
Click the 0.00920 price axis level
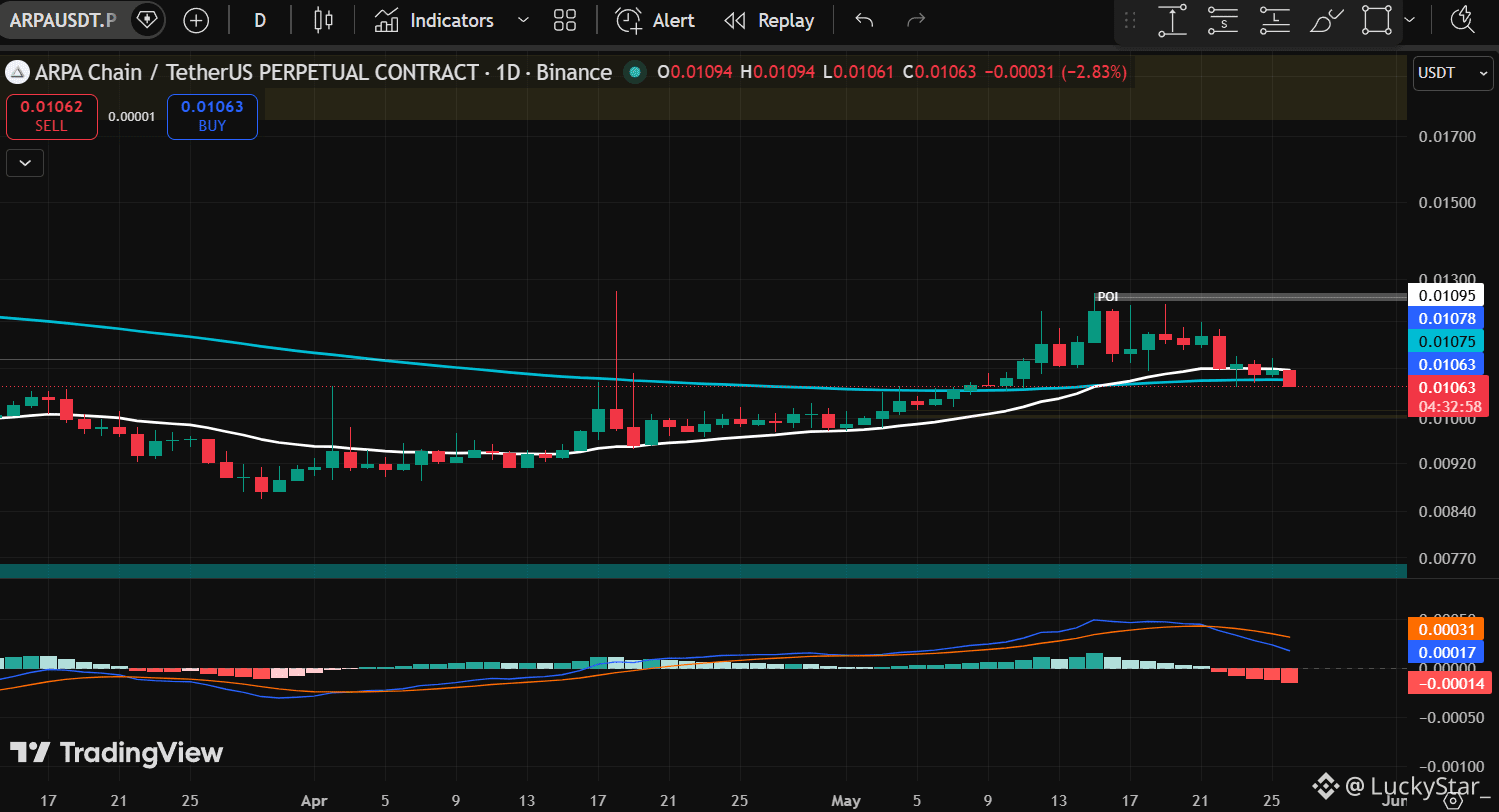click(1447, 464)
